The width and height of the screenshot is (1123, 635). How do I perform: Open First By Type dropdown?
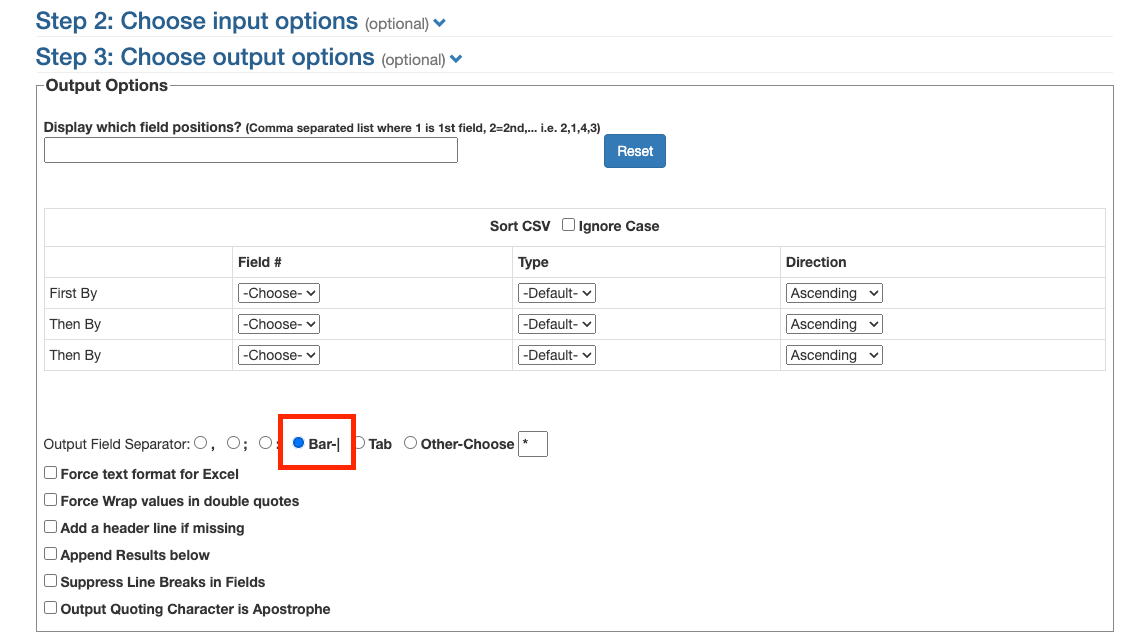pos(556,293)
